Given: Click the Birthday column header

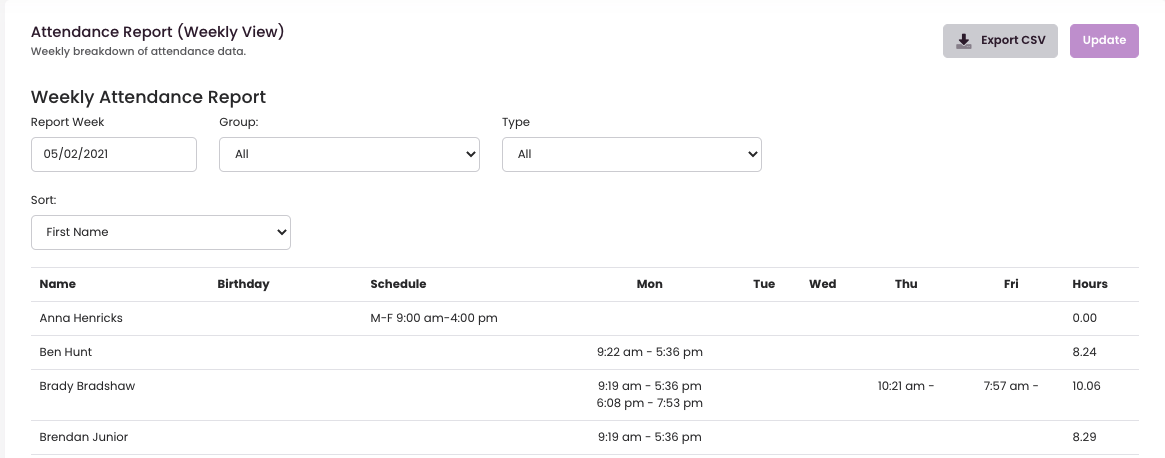Looking at the screenshot, I should coord(243,284).
